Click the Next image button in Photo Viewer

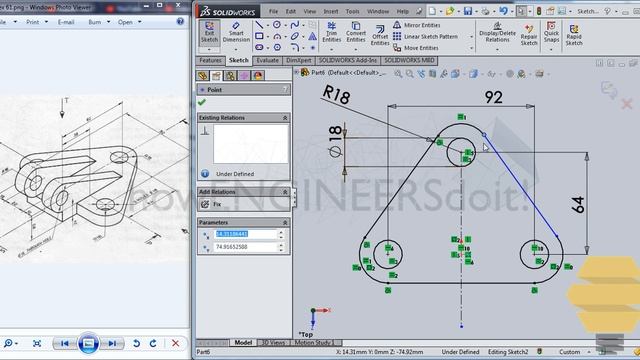pos(112,344)
